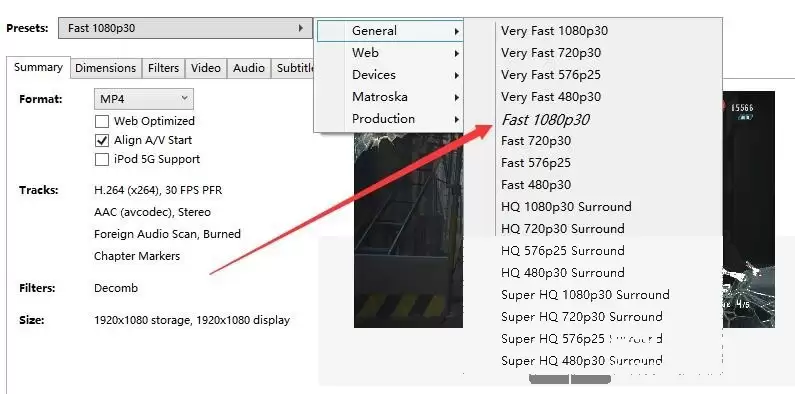This screenshot has width=795, height=394.
Task: Select the HQ 480p30 Surround preset
Action: point(562,273)
